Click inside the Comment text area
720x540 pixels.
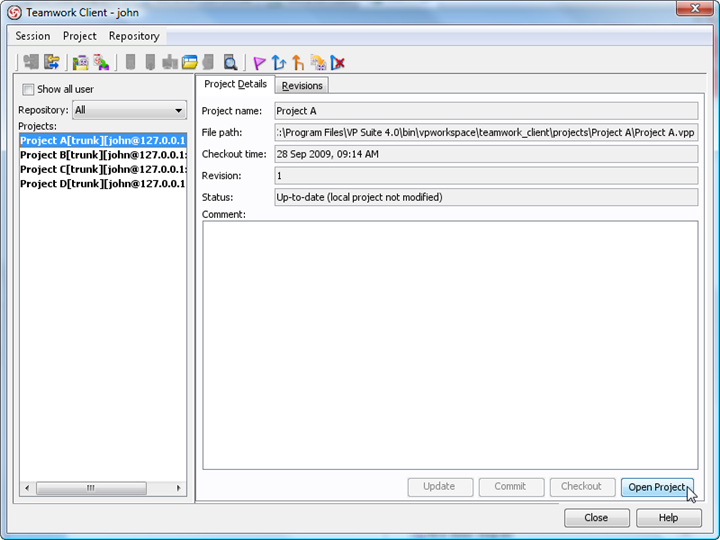click(450, 345)
